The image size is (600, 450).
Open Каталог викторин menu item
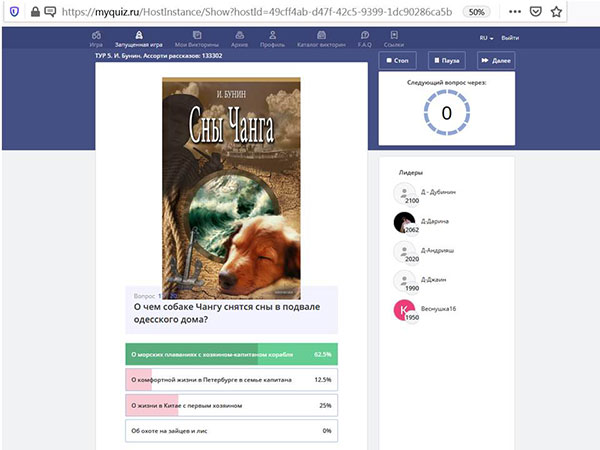(322, 40)
